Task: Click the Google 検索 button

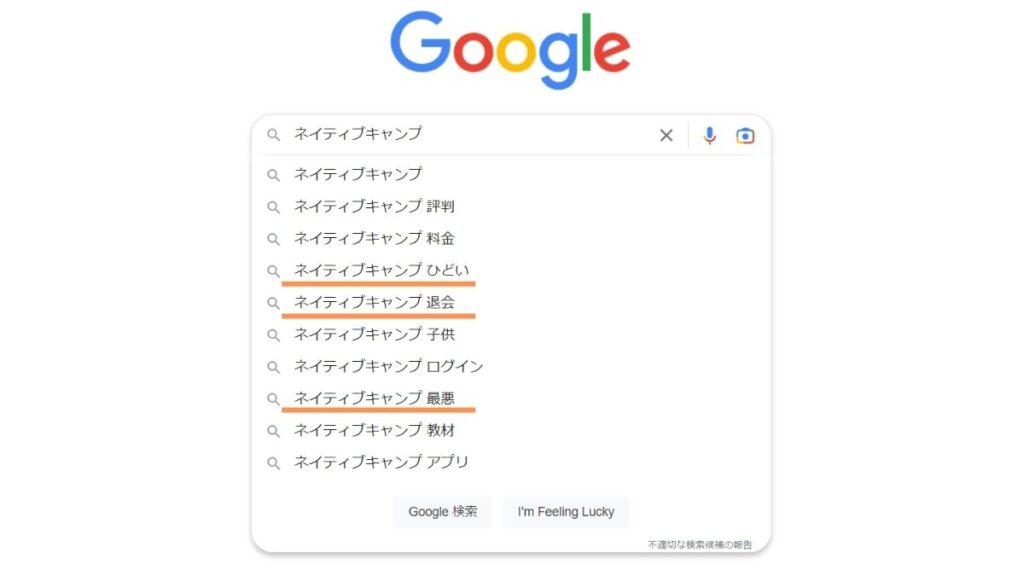Action: click(443, 511)
